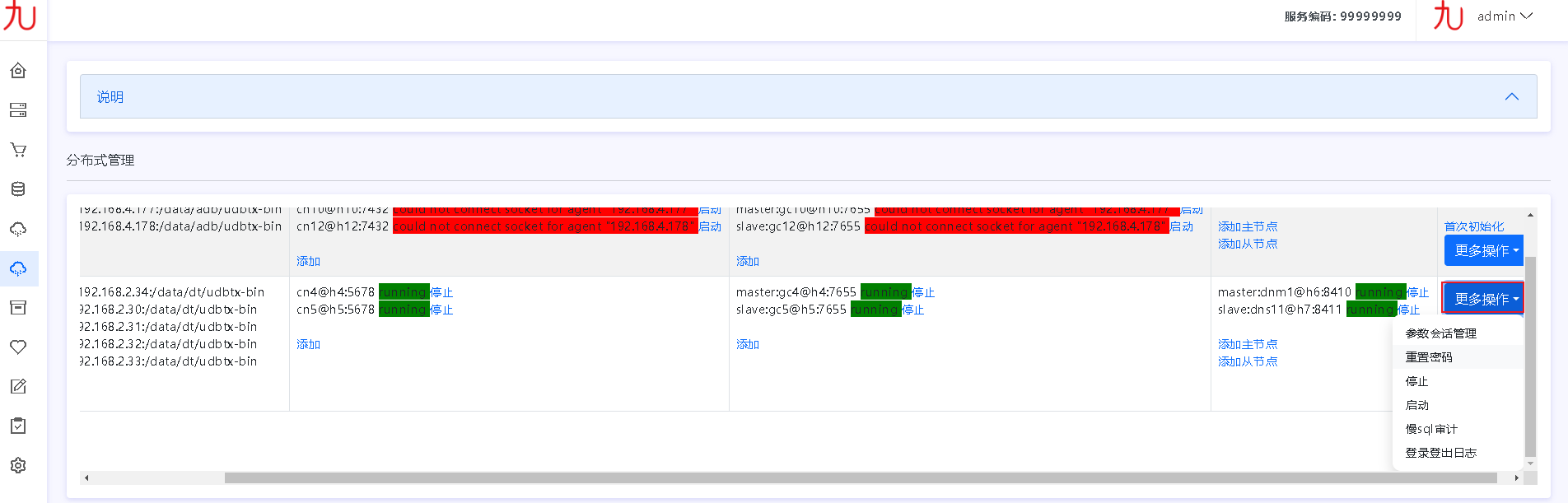Viewport: 1568px width, 503px height.
Task: Select 参数会话管理 in the dropdown menu
Action: coord(1440,333)
